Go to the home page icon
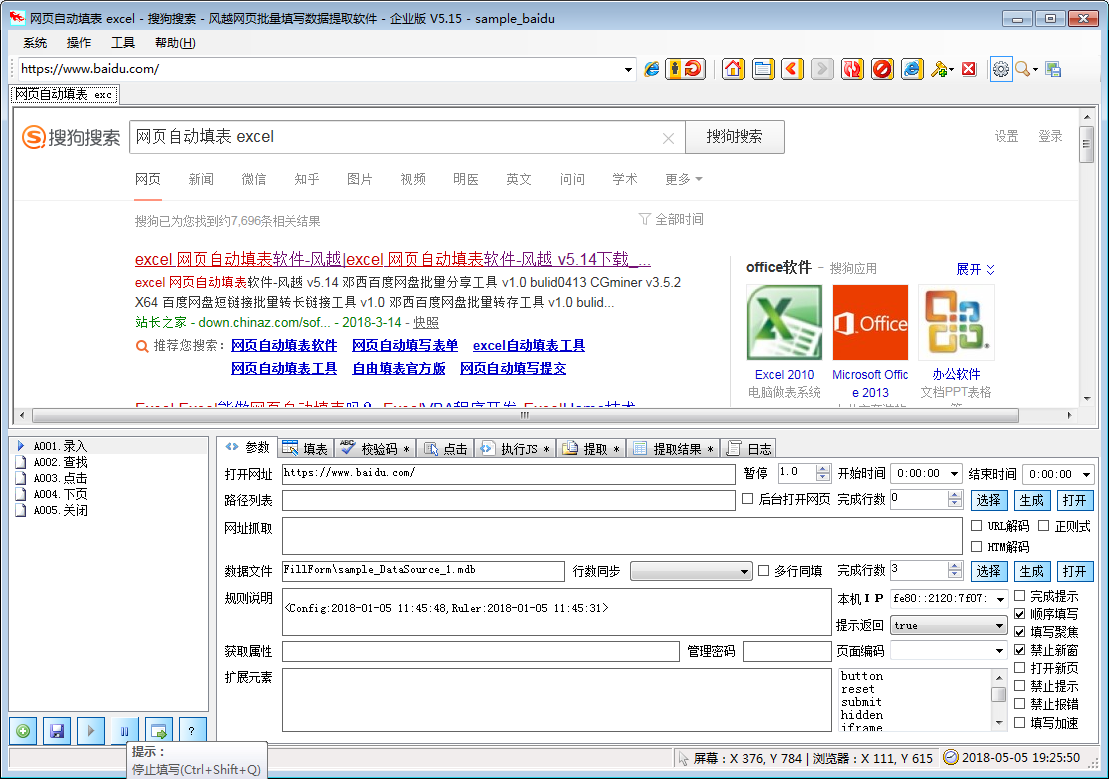The image size is (1109, 779). click(x=733, y=69)
